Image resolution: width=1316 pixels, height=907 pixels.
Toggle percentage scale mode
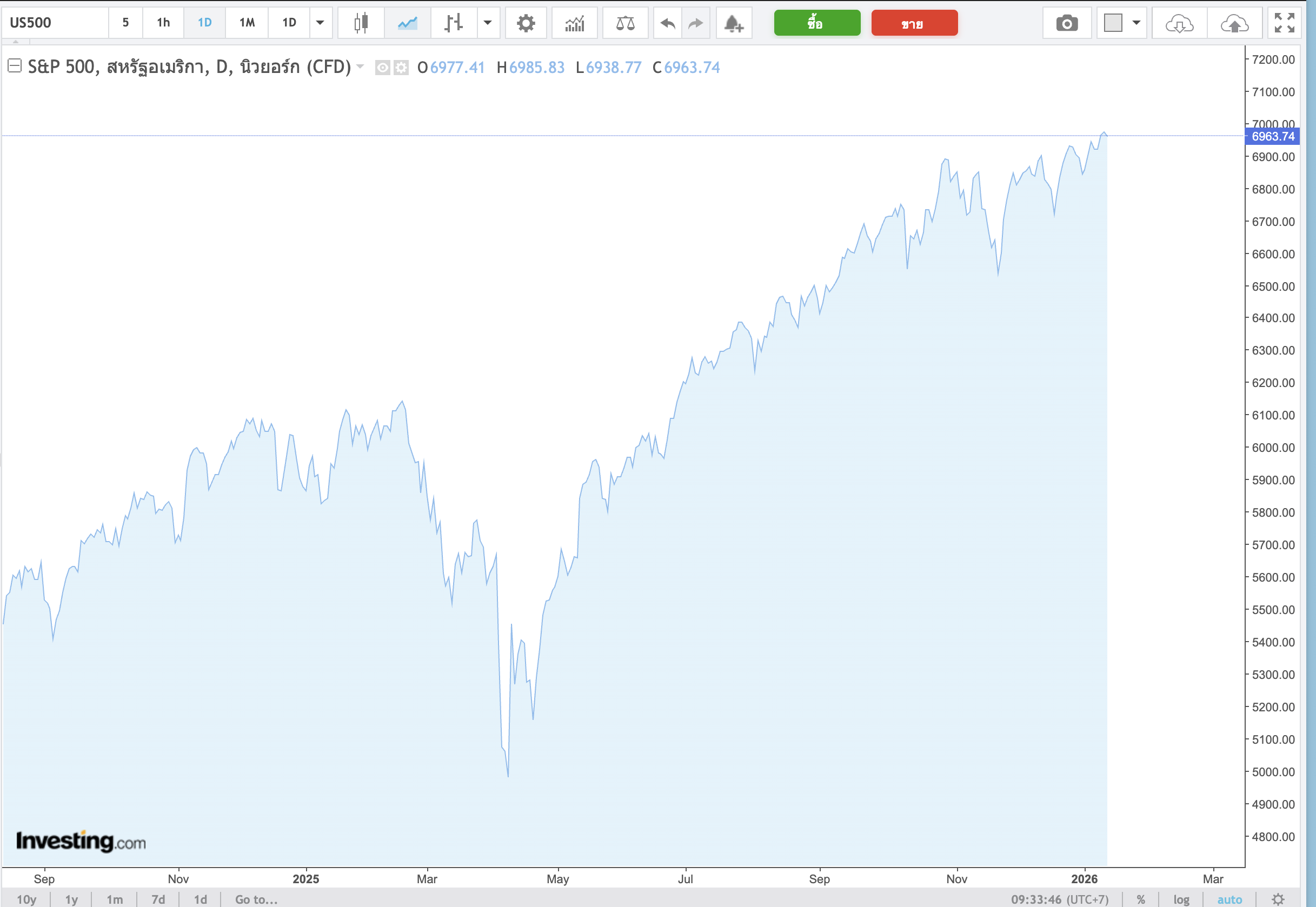[x=1140, y=899]
